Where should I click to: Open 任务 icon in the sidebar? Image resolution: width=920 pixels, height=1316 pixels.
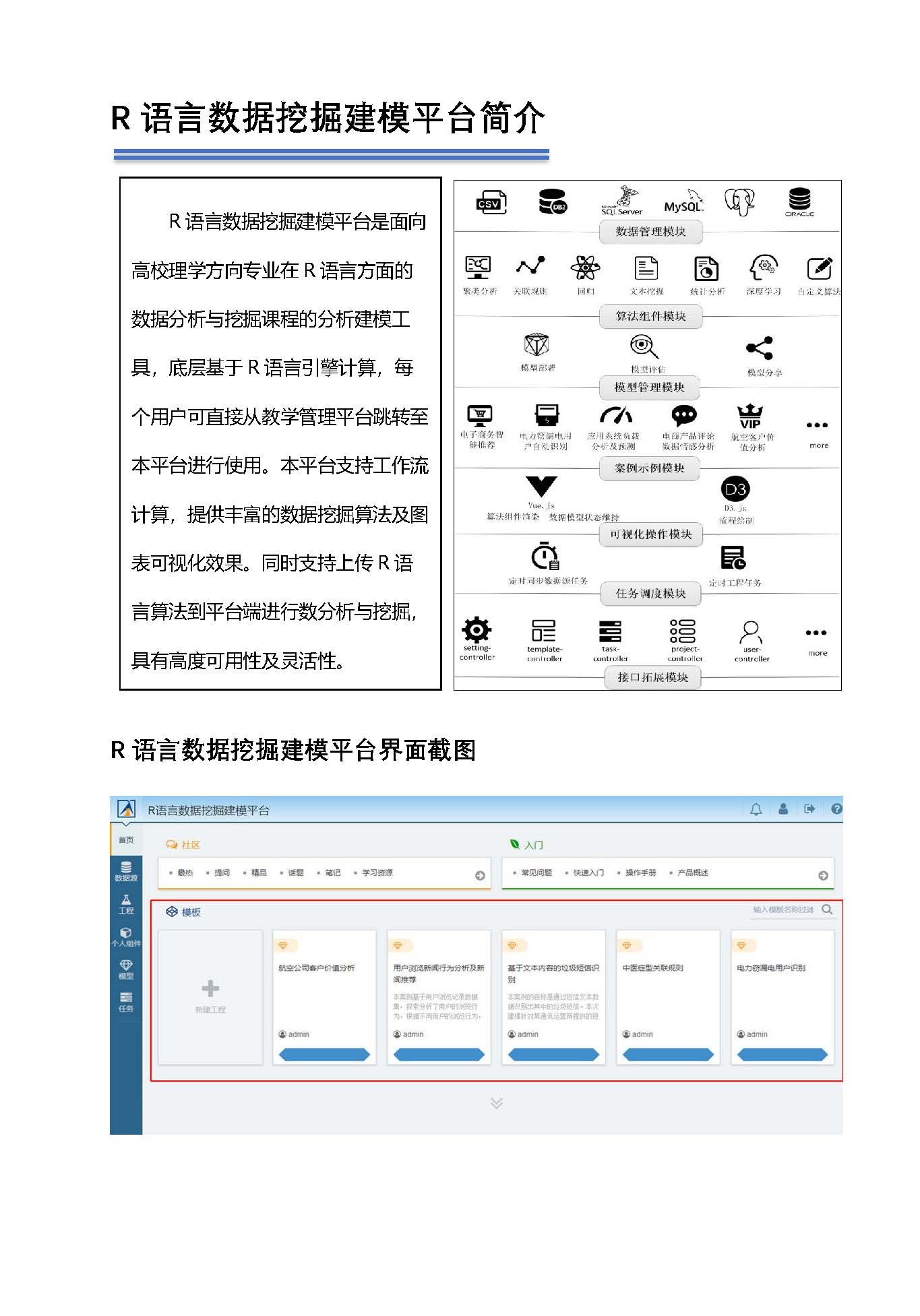click(126, 1003)
